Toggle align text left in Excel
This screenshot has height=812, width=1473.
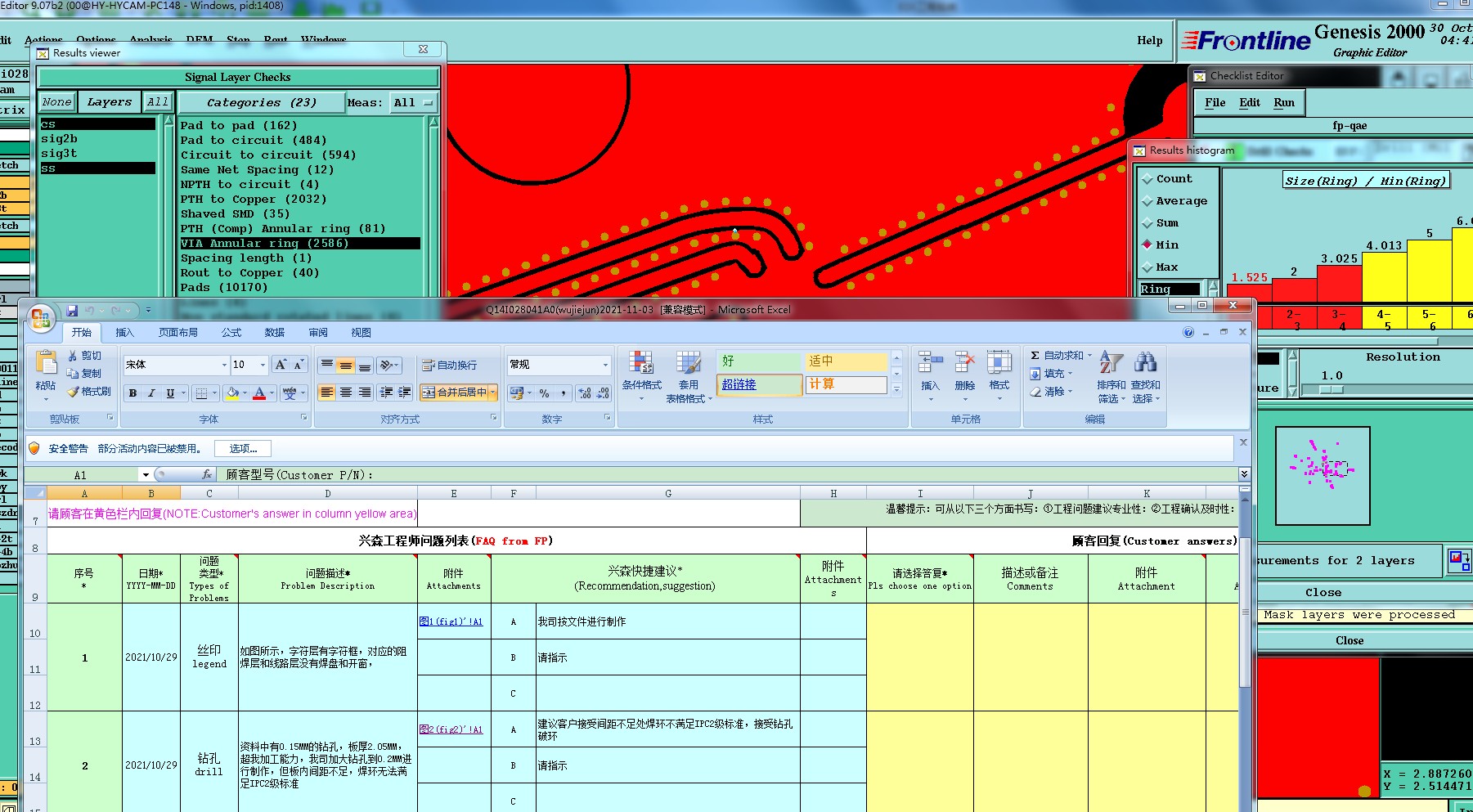click(327, 393)
